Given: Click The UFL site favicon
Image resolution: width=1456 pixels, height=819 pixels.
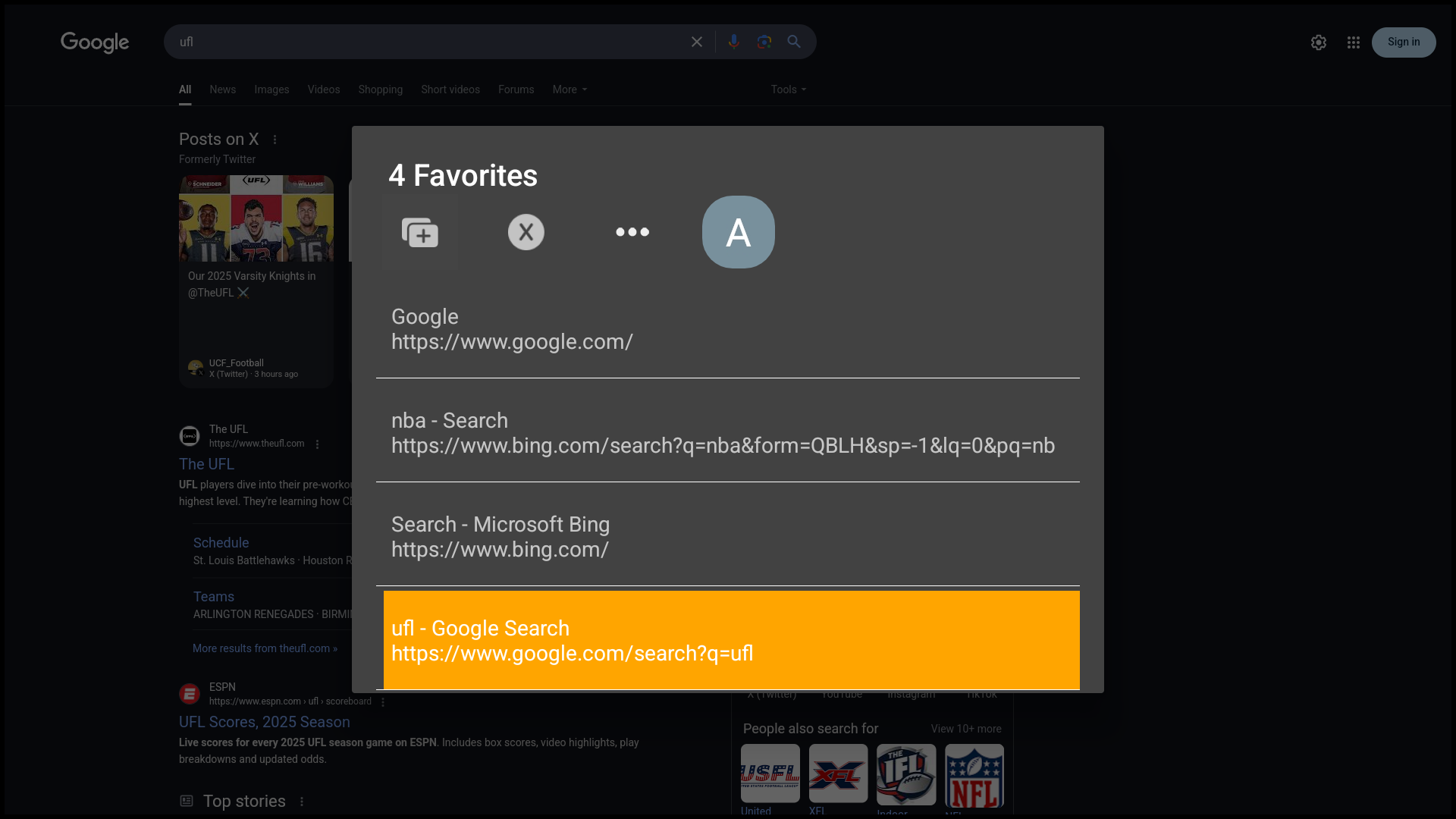Looking at the screenshot, I should point(190,436).
